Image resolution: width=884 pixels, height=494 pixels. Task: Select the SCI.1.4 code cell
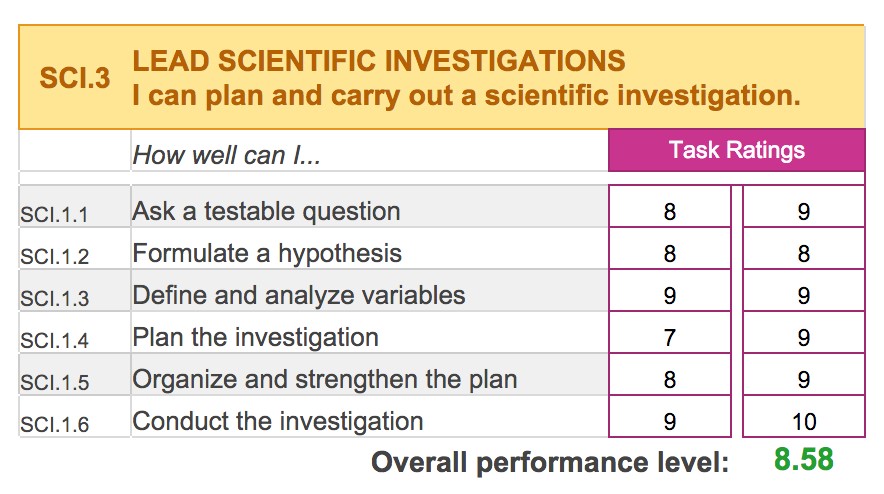pyautogui.click(x=75, y=333)
